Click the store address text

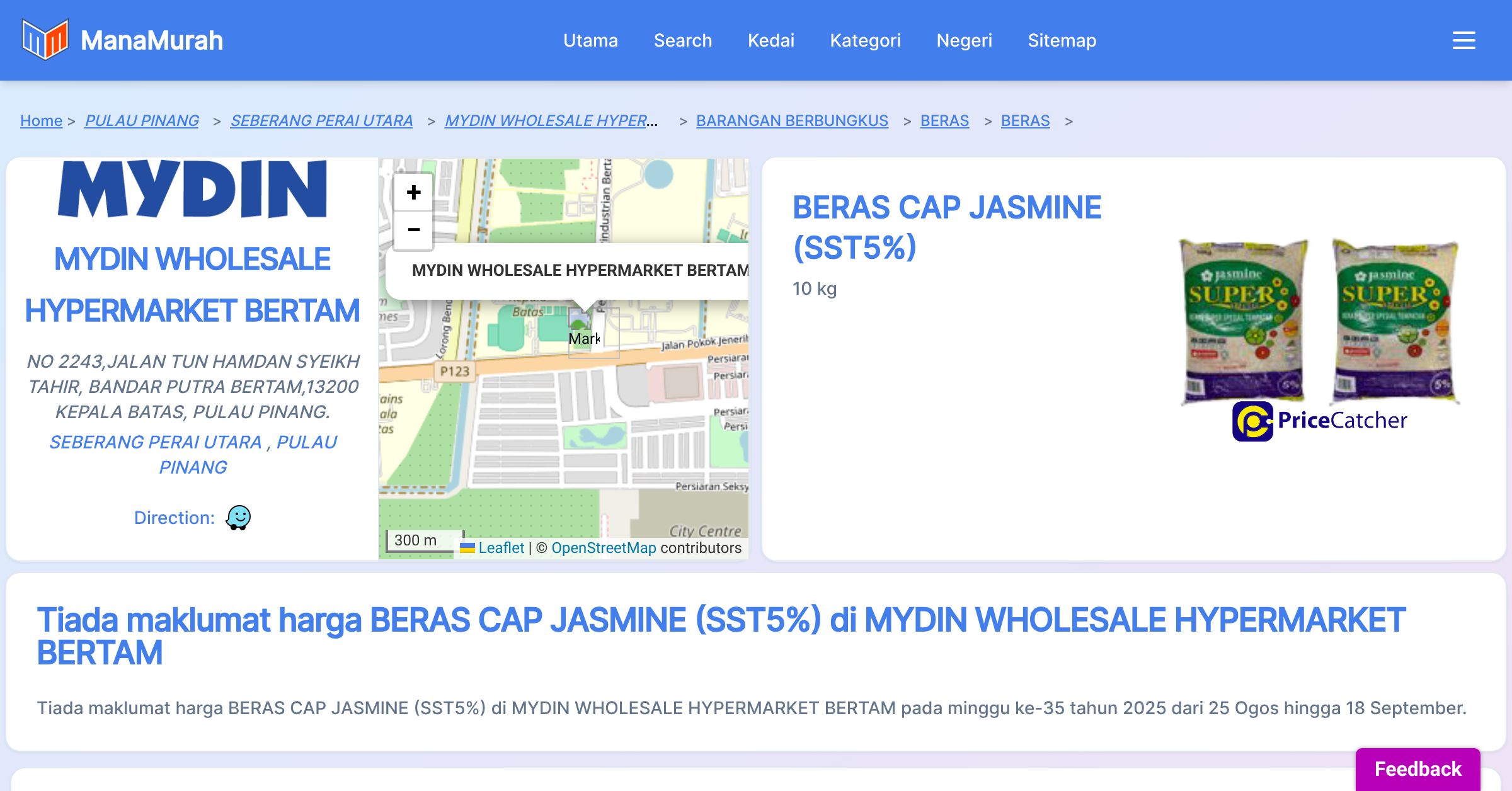(193, 387)
